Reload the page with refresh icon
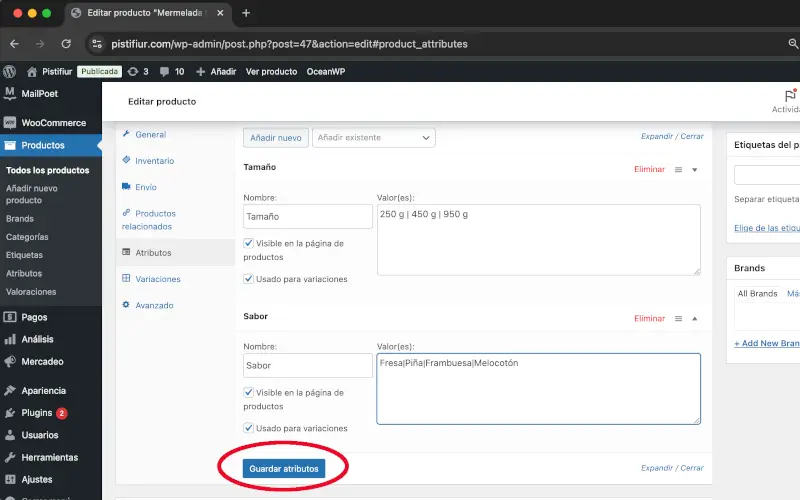800x500 pixels. tap(66, 44)
